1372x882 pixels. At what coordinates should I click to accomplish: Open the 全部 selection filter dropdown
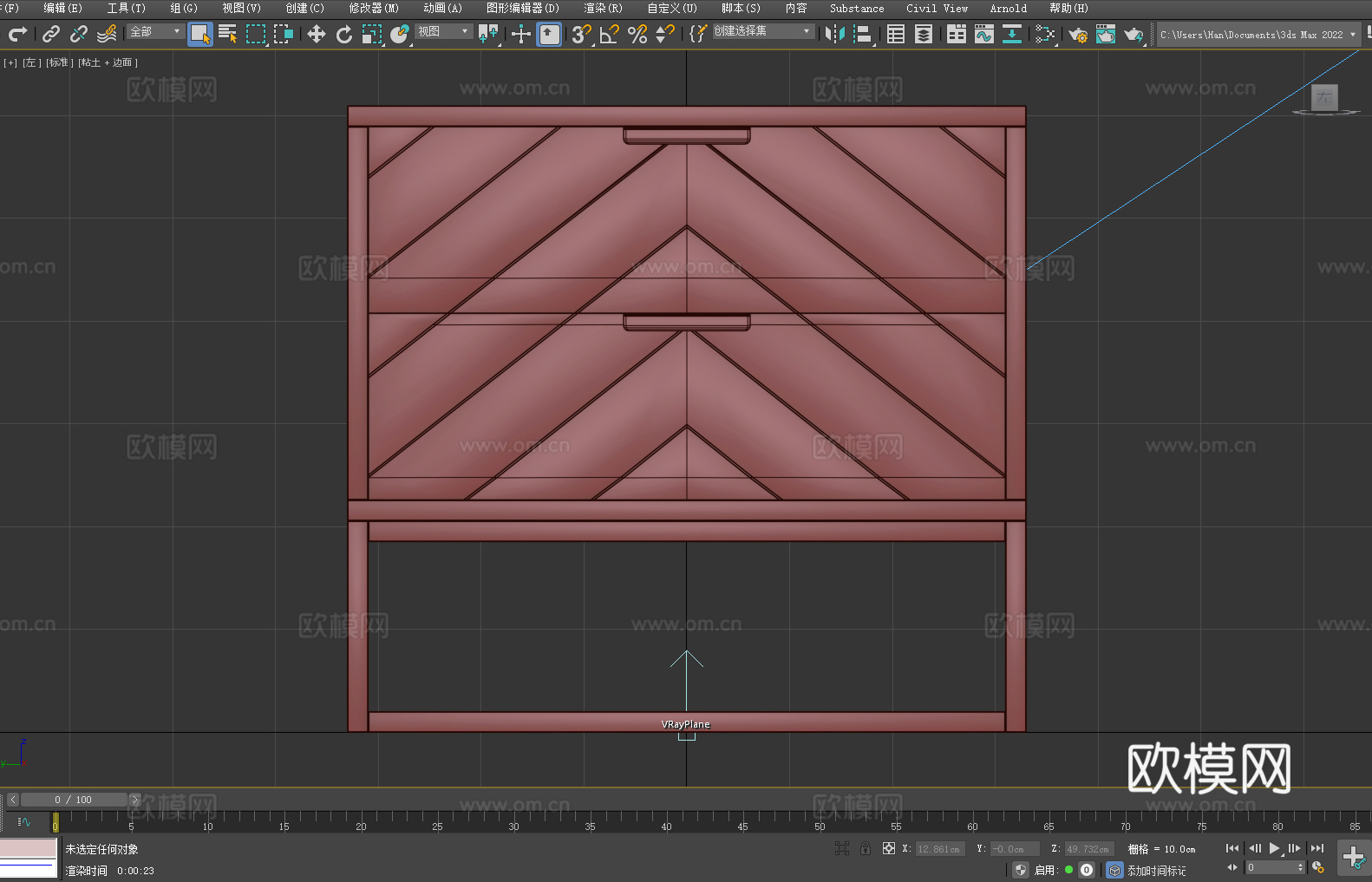click(155, 31)
